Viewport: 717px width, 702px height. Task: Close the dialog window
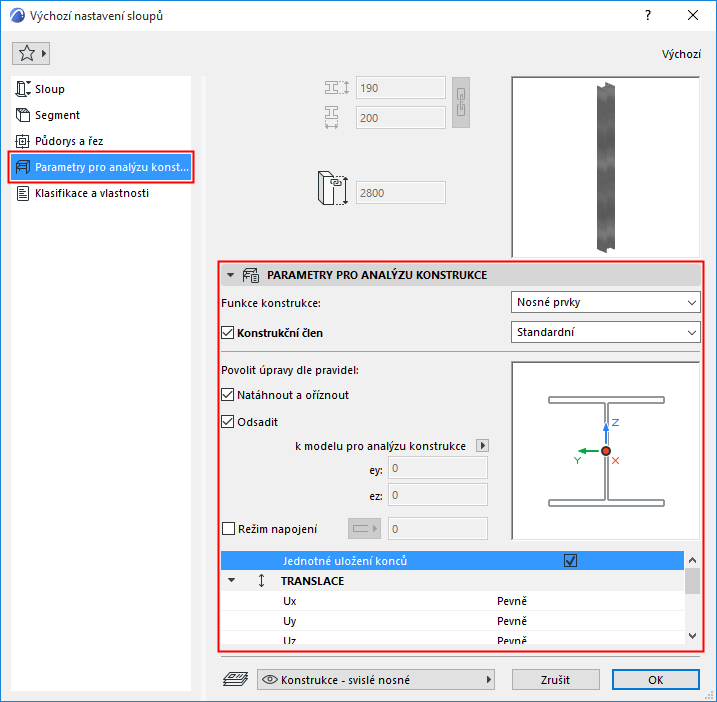point(693,16)
